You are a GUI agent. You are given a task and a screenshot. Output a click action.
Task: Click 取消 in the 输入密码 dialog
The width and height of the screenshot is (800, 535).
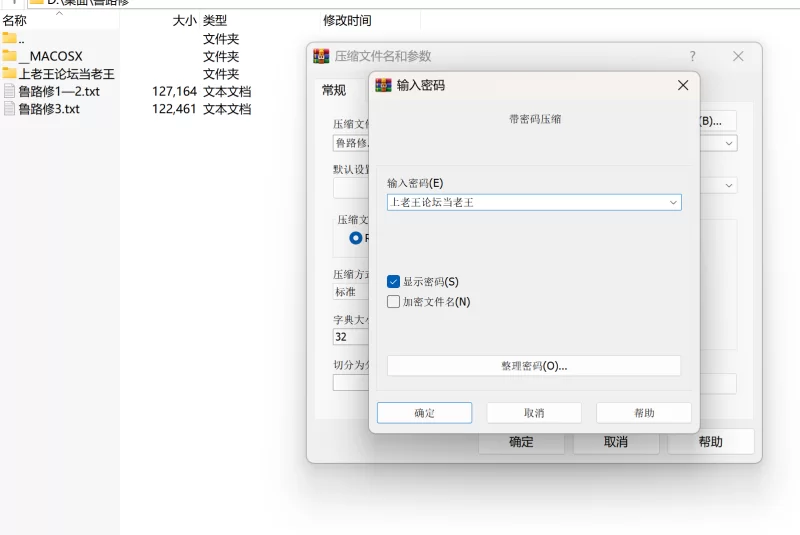534,413
